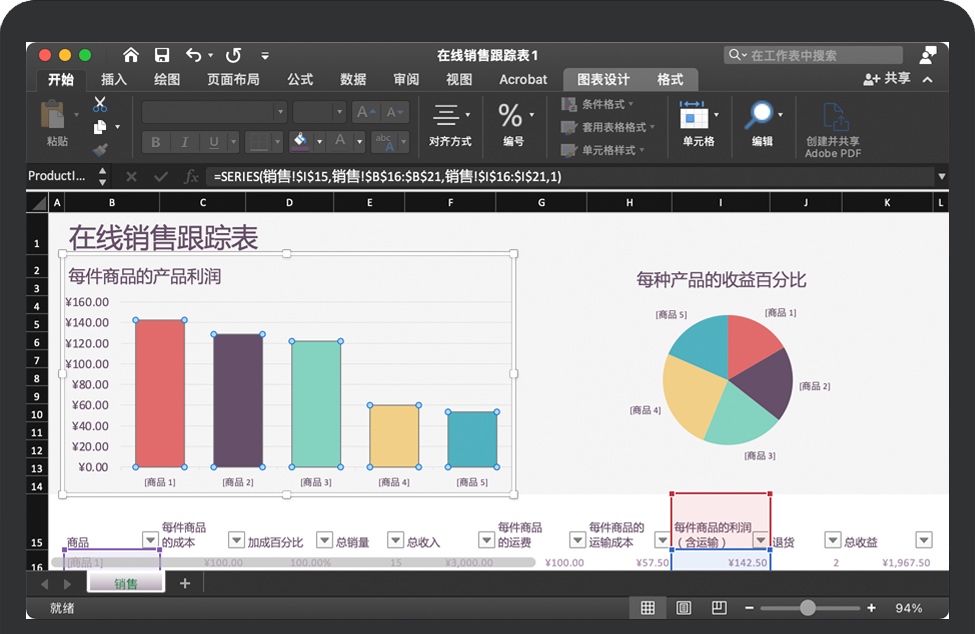975x634 pixels.
Task: Switch to Page Break Preview in status bar
Action: (x=719, y=608)
